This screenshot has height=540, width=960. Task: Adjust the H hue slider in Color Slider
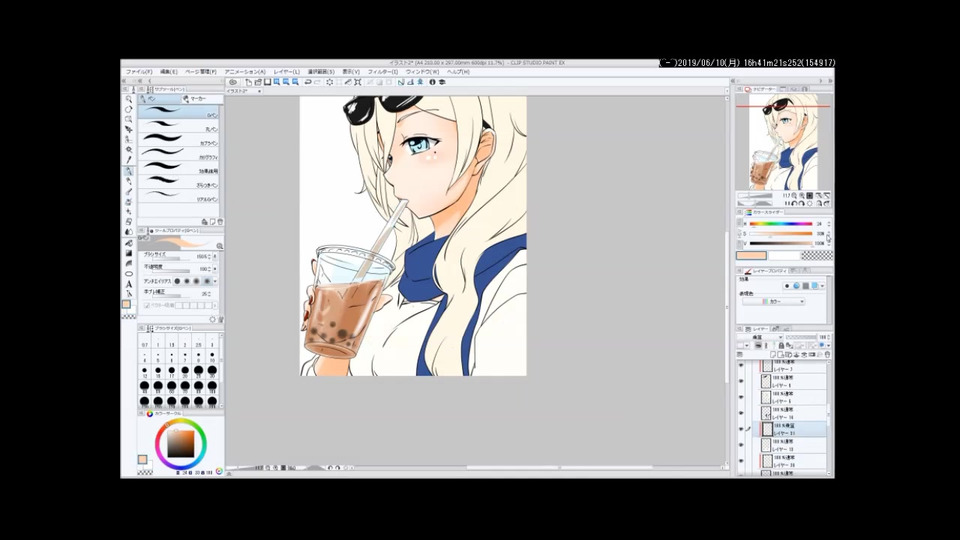781,224
